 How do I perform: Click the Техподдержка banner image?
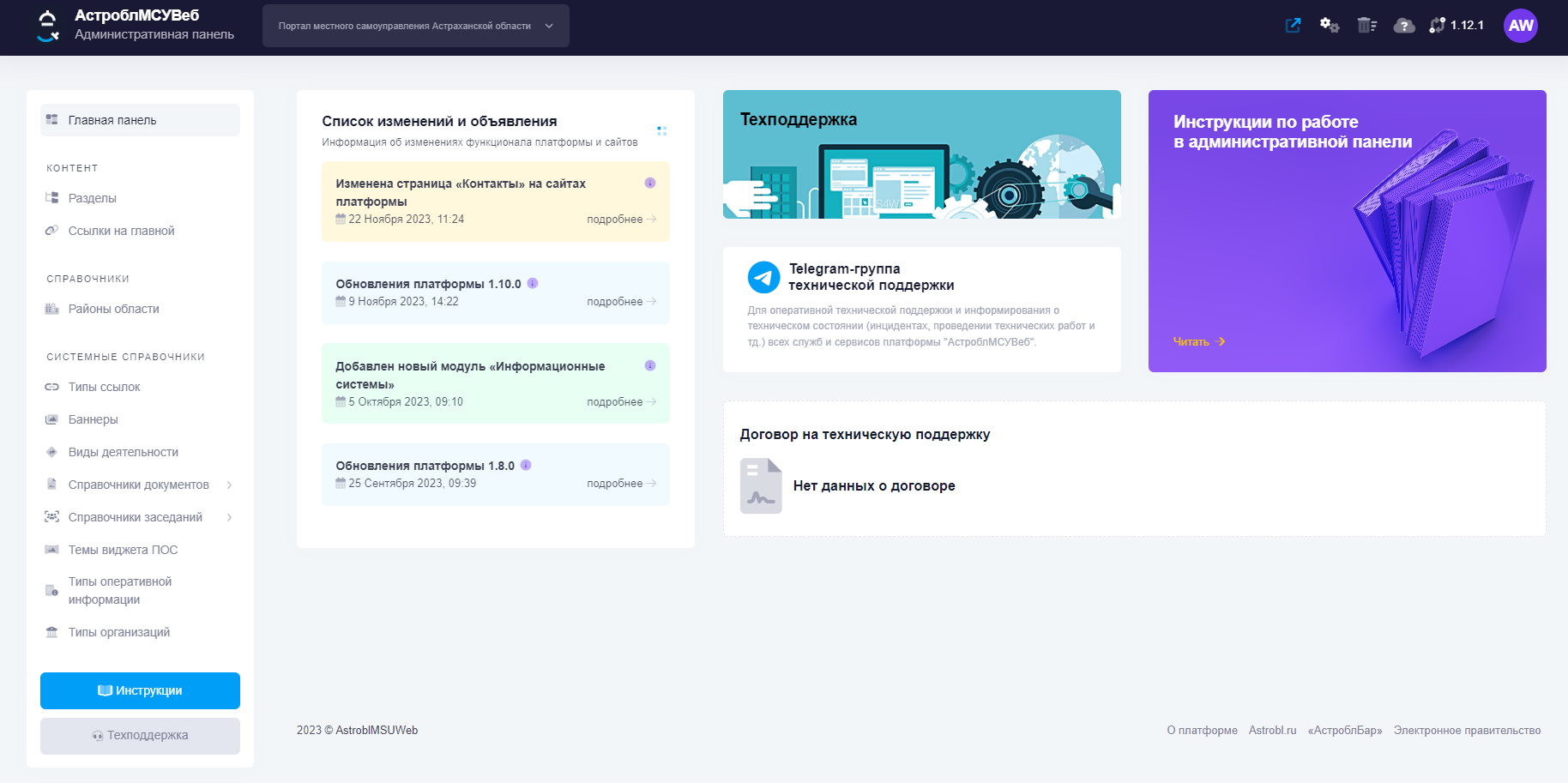click(921, 154)
